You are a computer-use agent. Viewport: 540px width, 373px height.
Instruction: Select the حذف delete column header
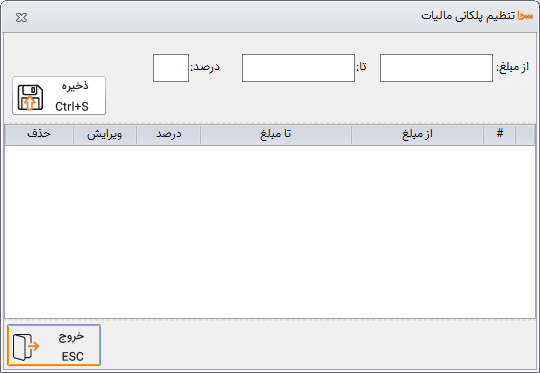pos(39,134)
